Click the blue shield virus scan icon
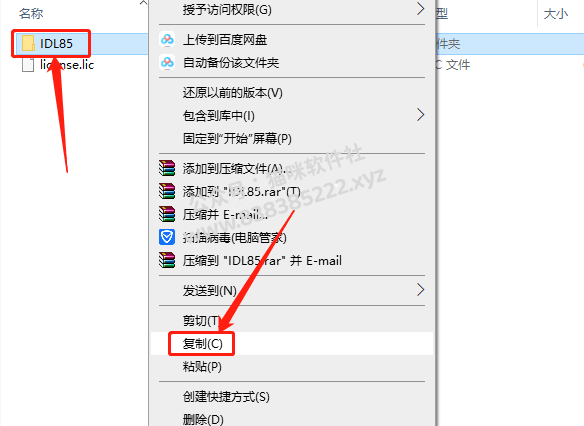 click(x=167, y=237)
